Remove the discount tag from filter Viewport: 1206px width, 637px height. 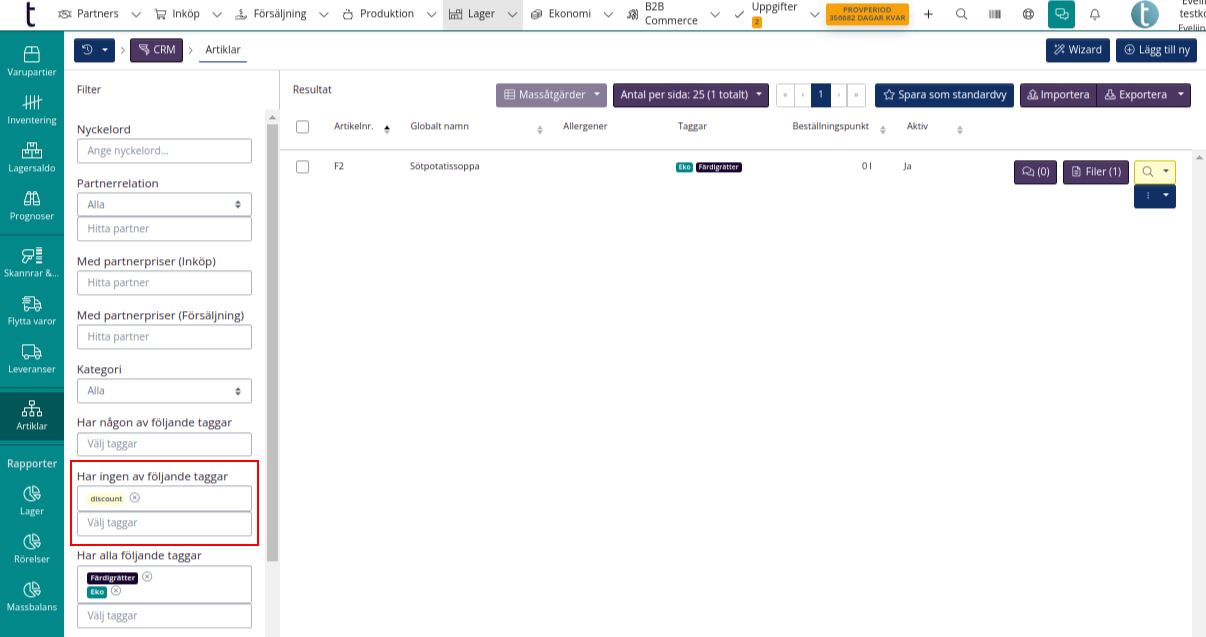pyautogui.click(x=135, y=498)
